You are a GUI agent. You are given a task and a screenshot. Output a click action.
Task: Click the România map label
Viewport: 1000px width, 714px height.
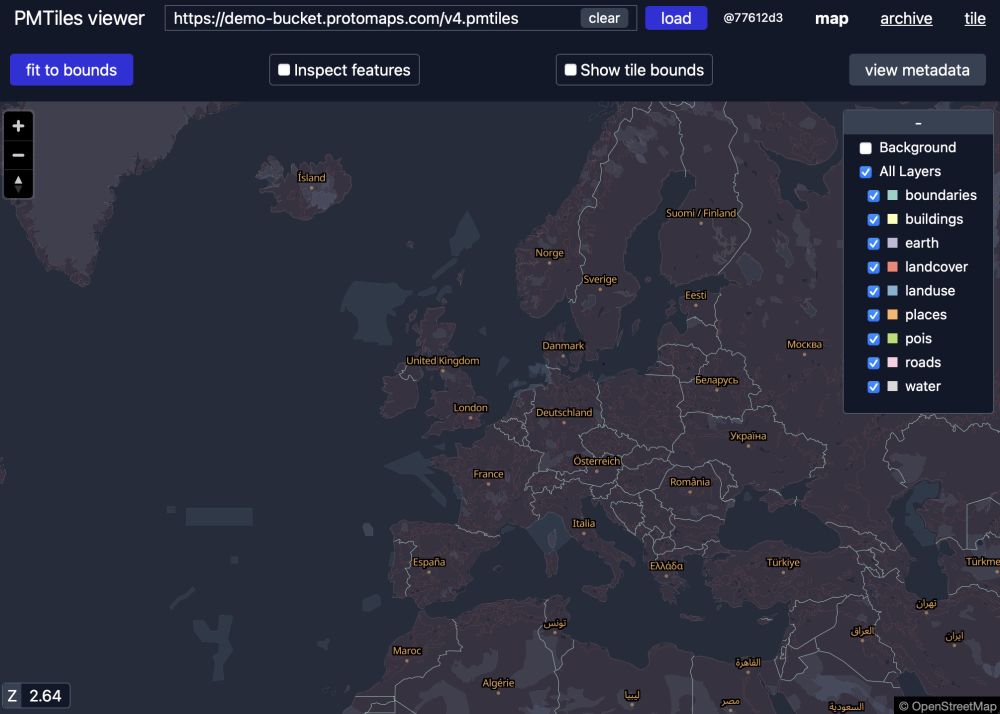[690, 483]
